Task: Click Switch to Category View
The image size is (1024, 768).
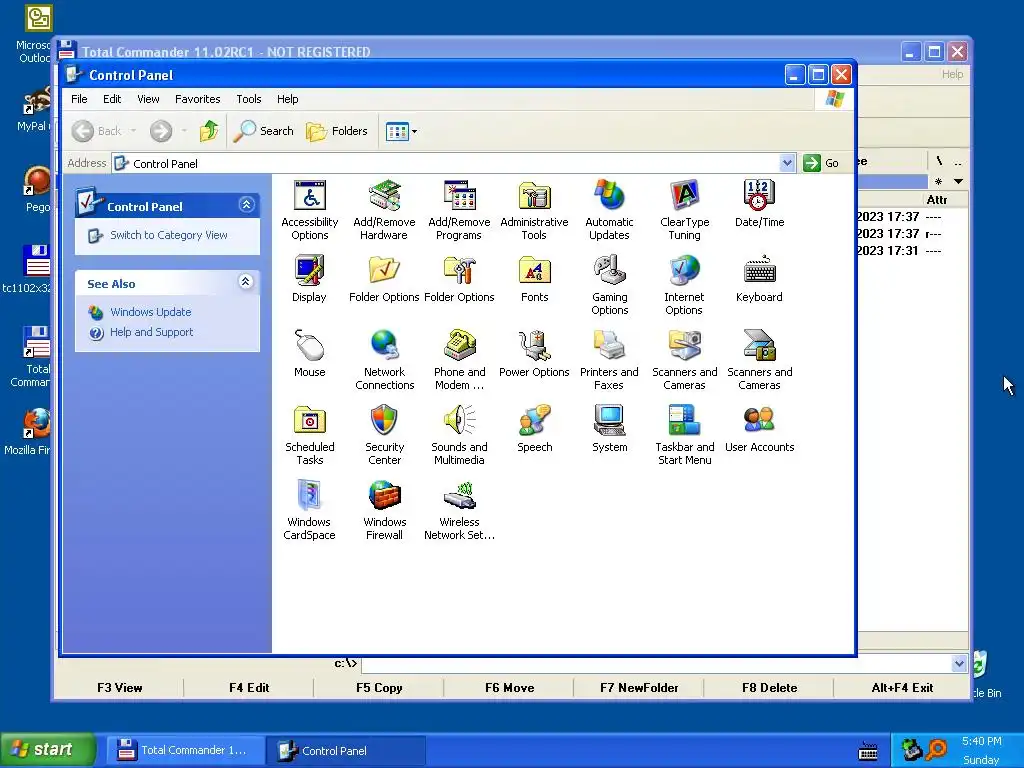Action: point(168,235)
